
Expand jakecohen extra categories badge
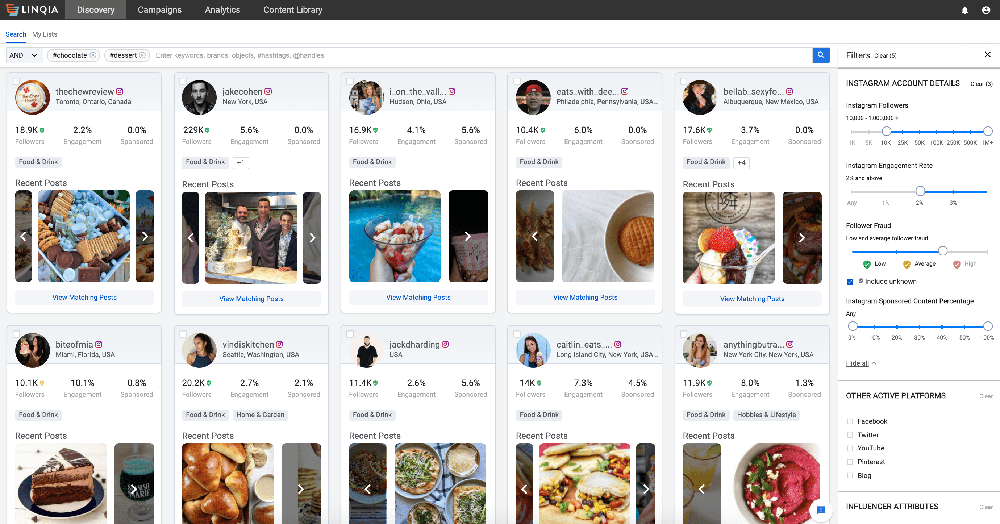(240, 162)
